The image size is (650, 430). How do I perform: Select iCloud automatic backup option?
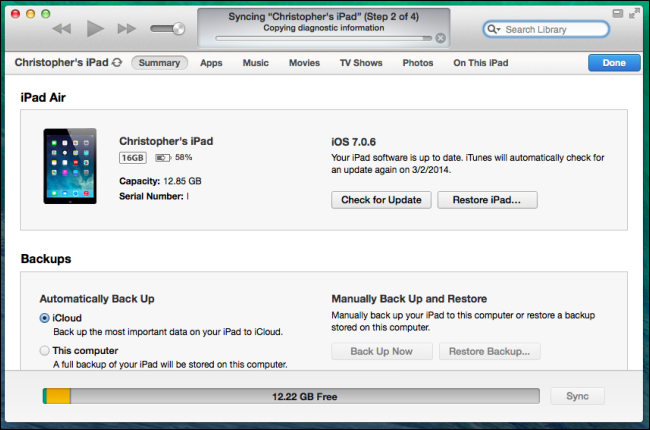point(45,317)
